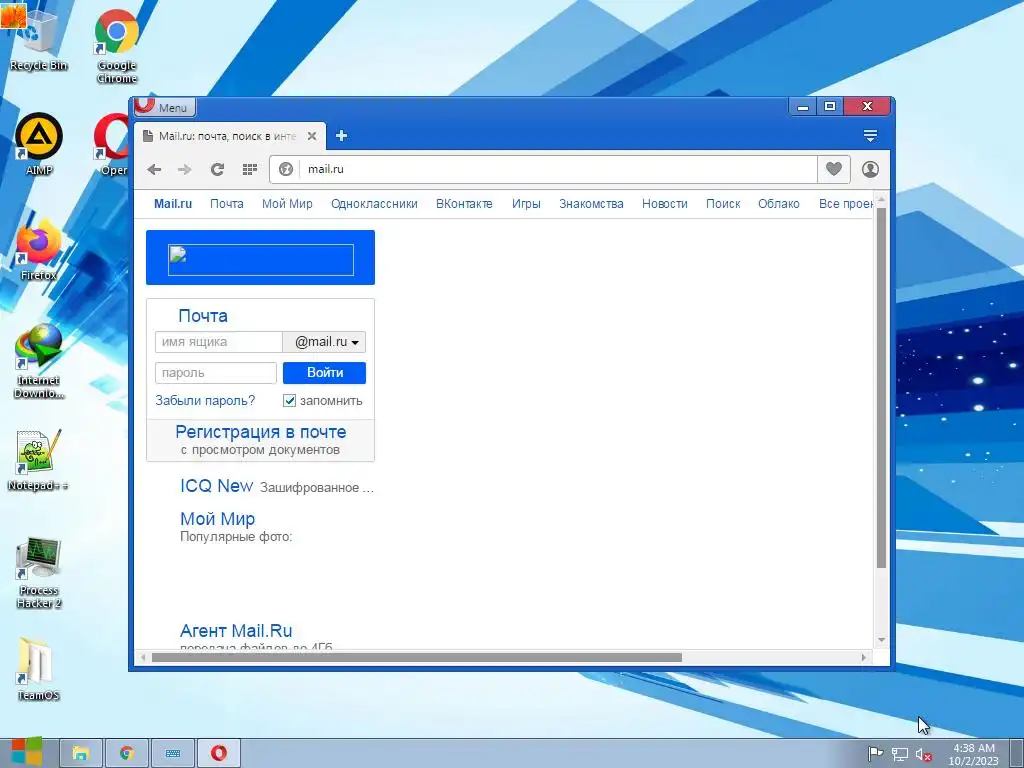Image resolution: width=1024 pixels, height=768 pixels.
Task: Click the vertical scrollbar down arrow
Action: [x=881, y=640]
